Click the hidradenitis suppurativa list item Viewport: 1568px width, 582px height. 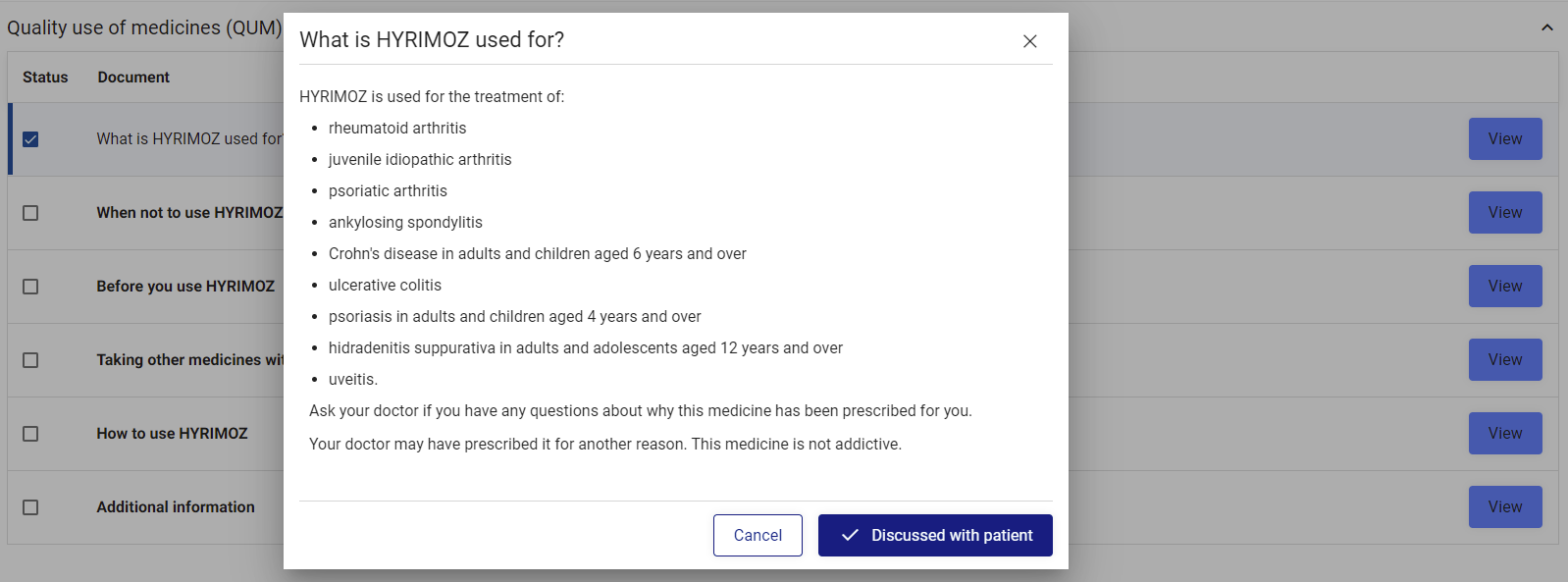point(586,347)
